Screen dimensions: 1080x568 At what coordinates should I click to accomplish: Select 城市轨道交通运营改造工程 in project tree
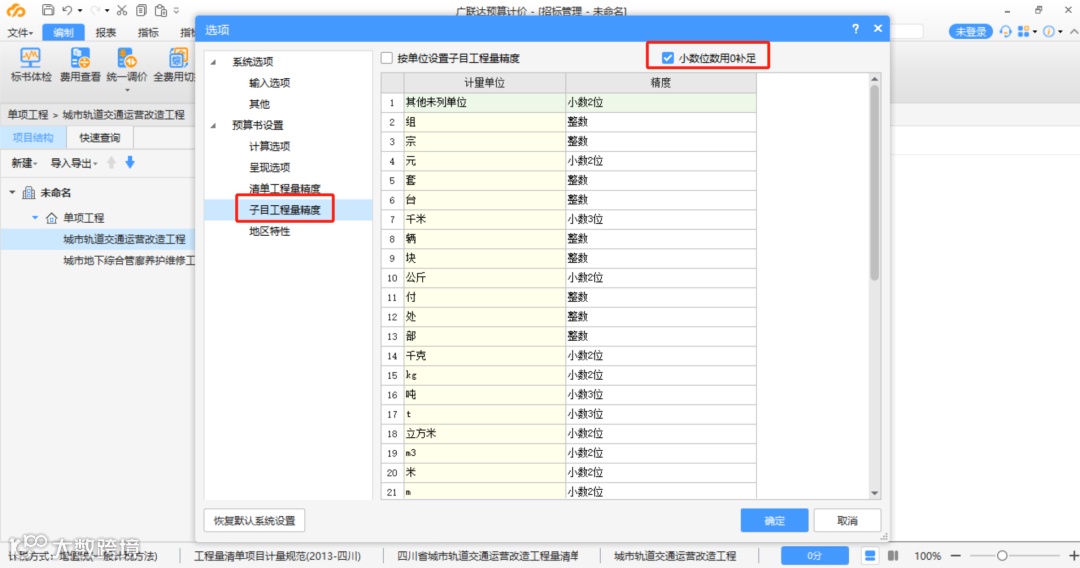pyautogui.click(x=125, y=239)
